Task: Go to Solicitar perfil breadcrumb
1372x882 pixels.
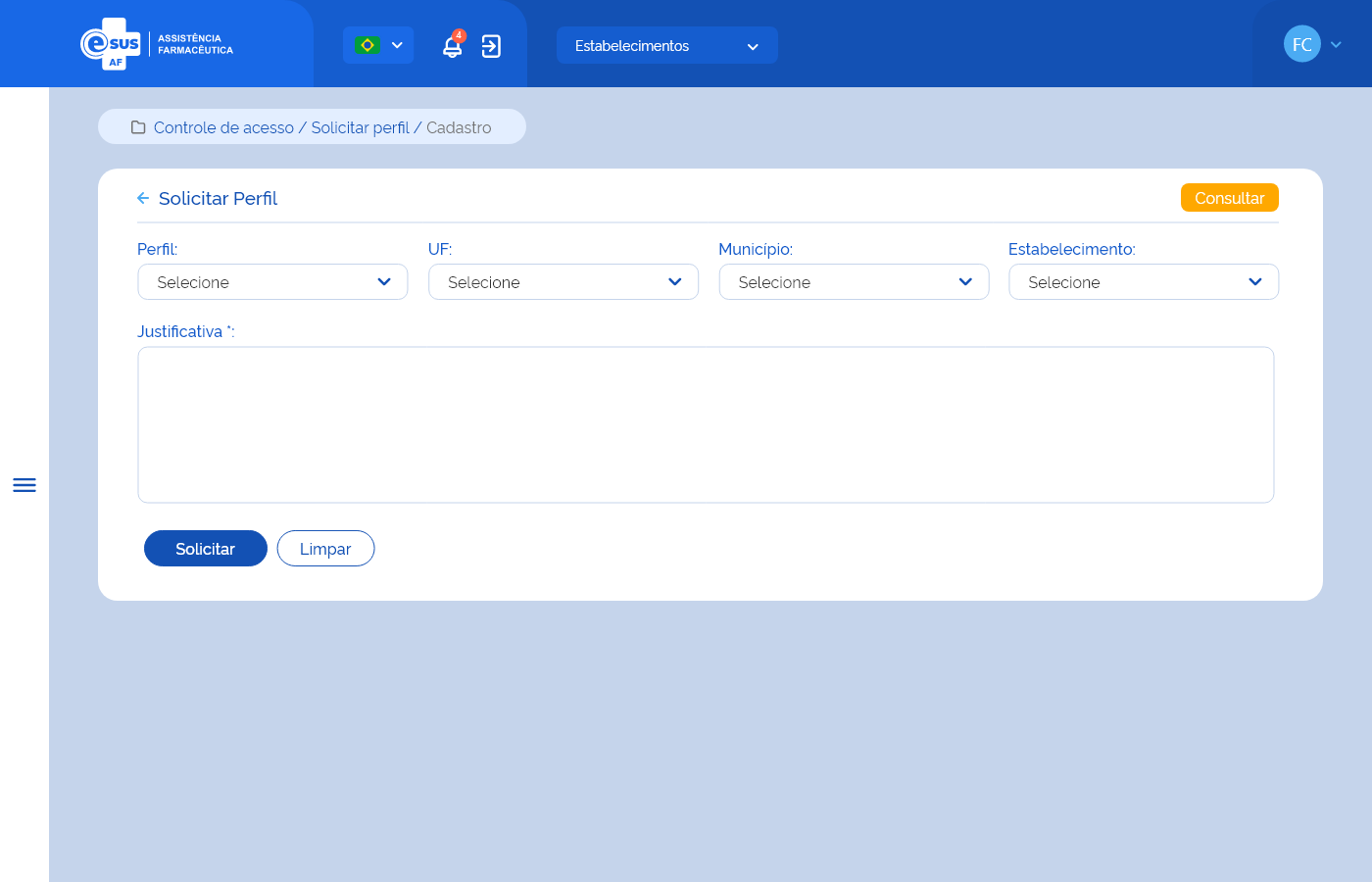Action: click(360, 127)
